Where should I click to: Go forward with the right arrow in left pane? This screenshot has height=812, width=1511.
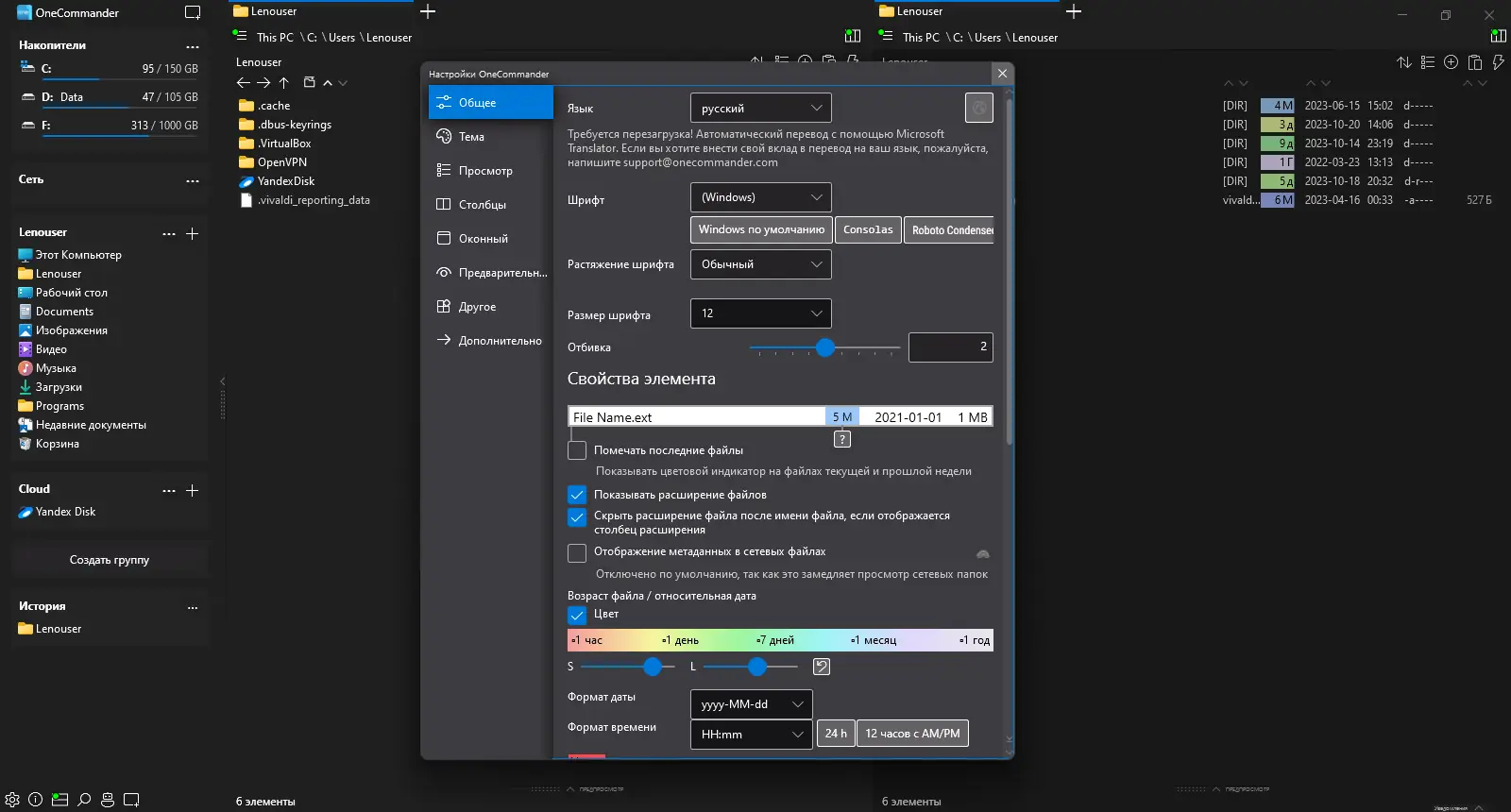(x=263, y=83)
